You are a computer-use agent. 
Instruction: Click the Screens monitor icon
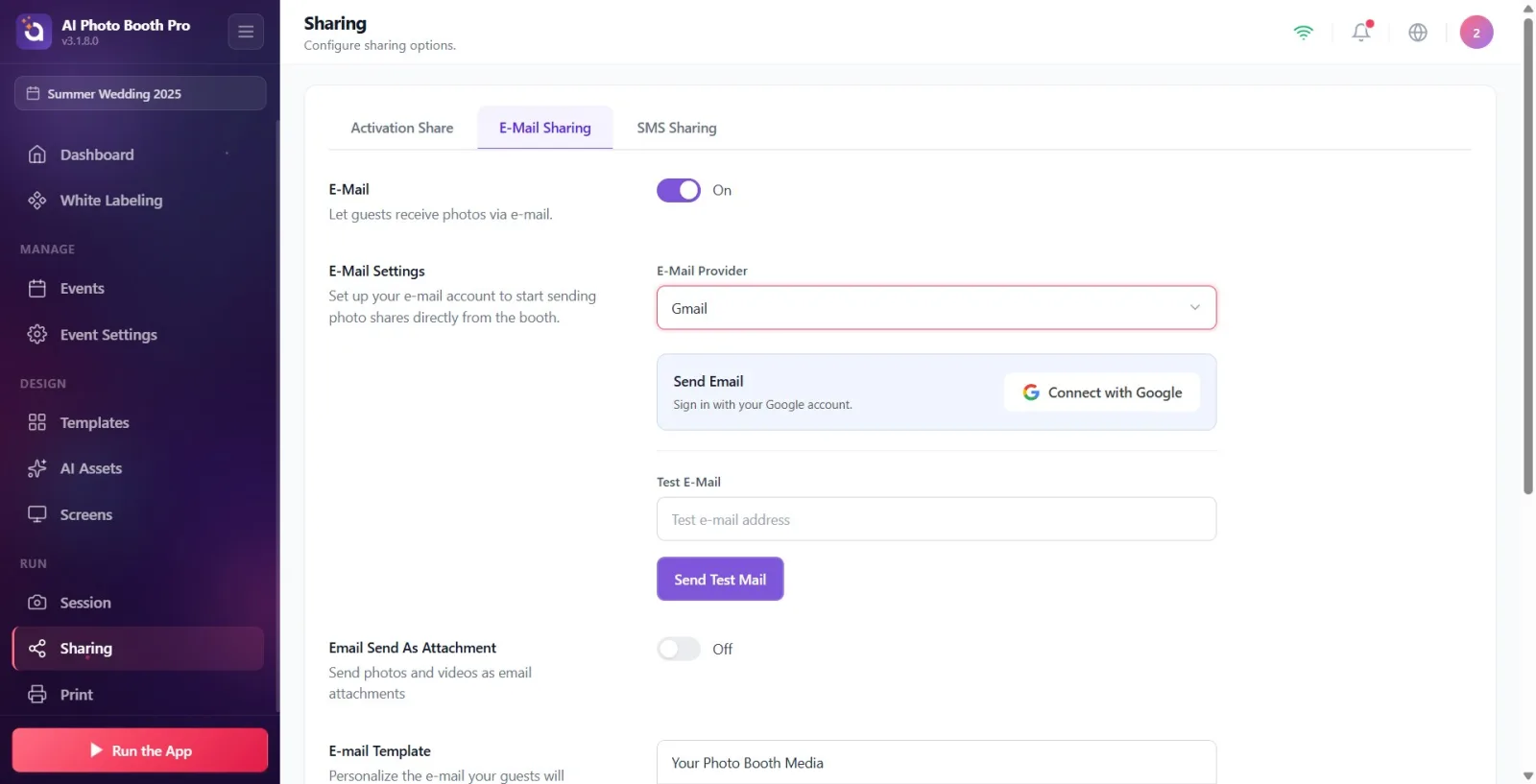tap(37, 514)
